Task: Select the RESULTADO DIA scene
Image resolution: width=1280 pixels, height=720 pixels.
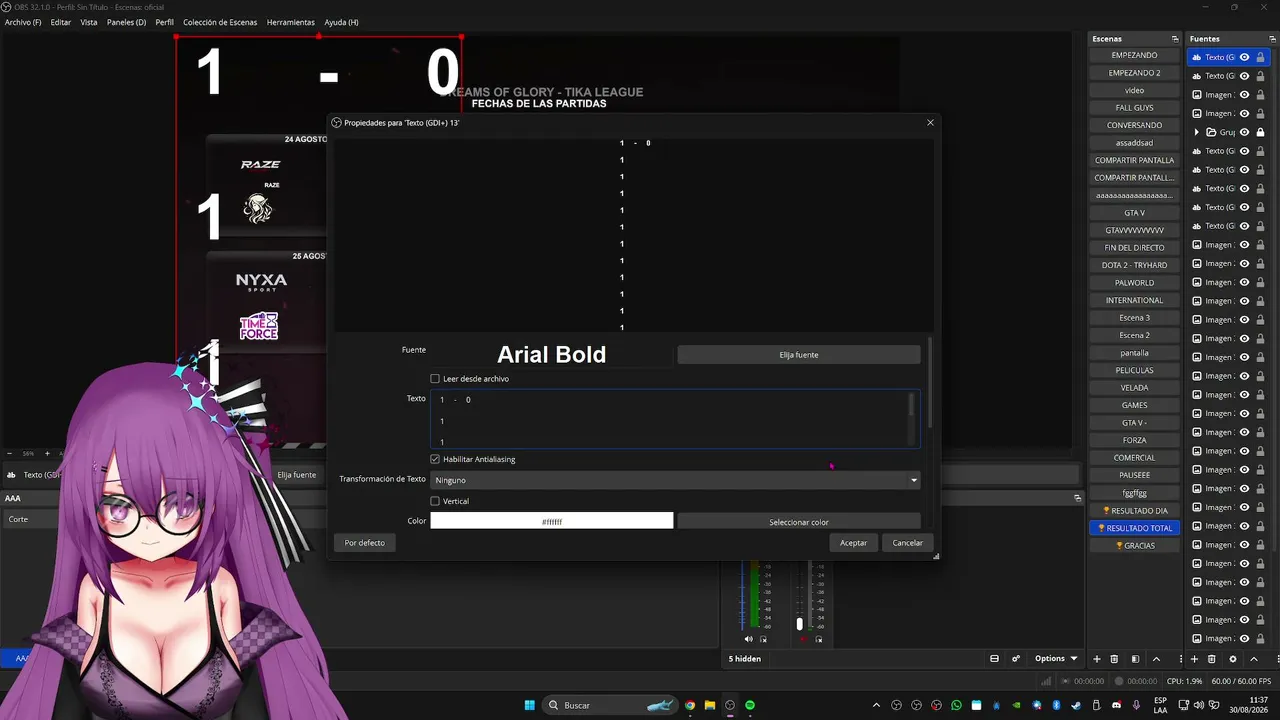Action: [1134, 511]
